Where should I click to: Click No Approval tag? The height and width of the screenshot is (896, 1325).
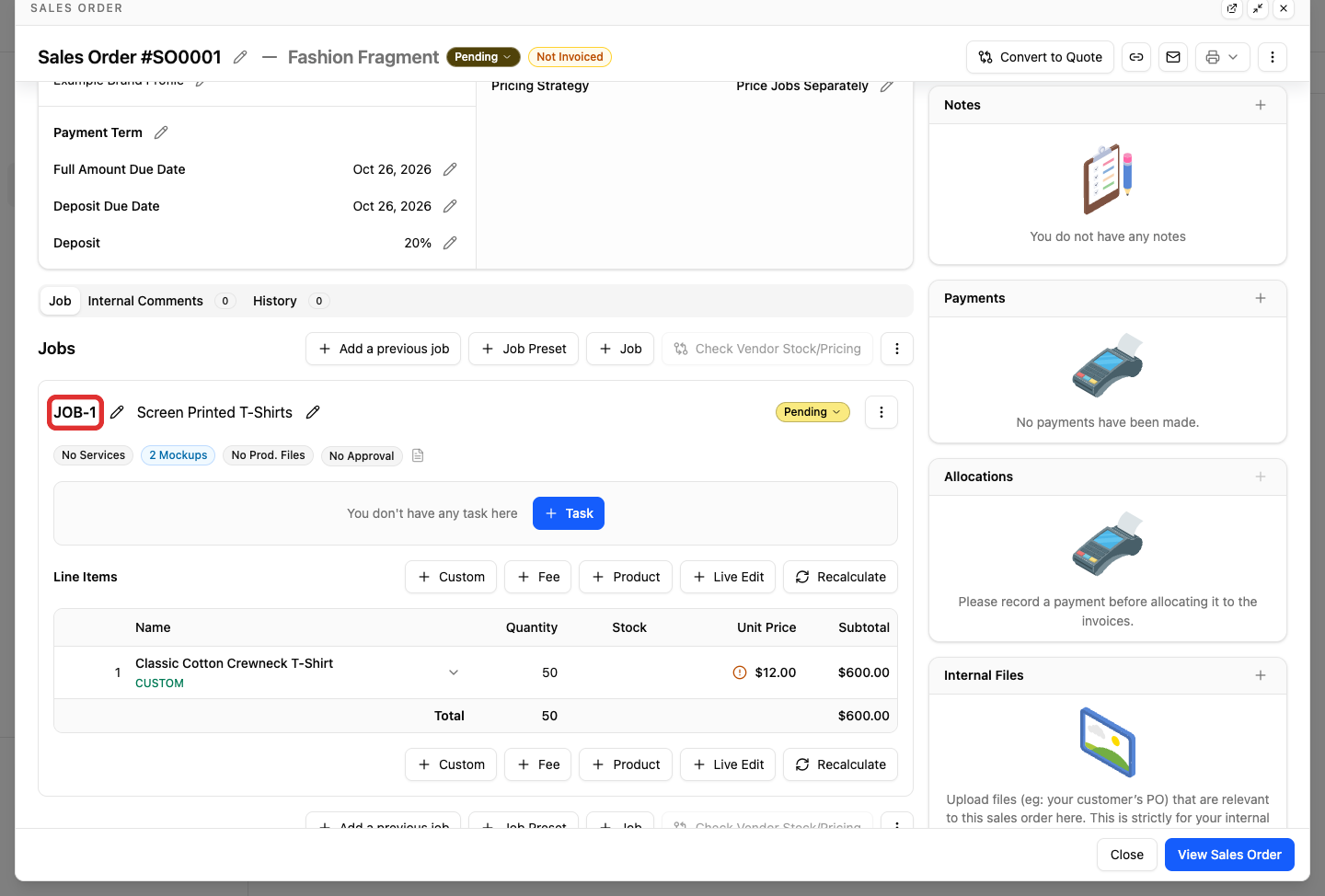coord(362,455)
